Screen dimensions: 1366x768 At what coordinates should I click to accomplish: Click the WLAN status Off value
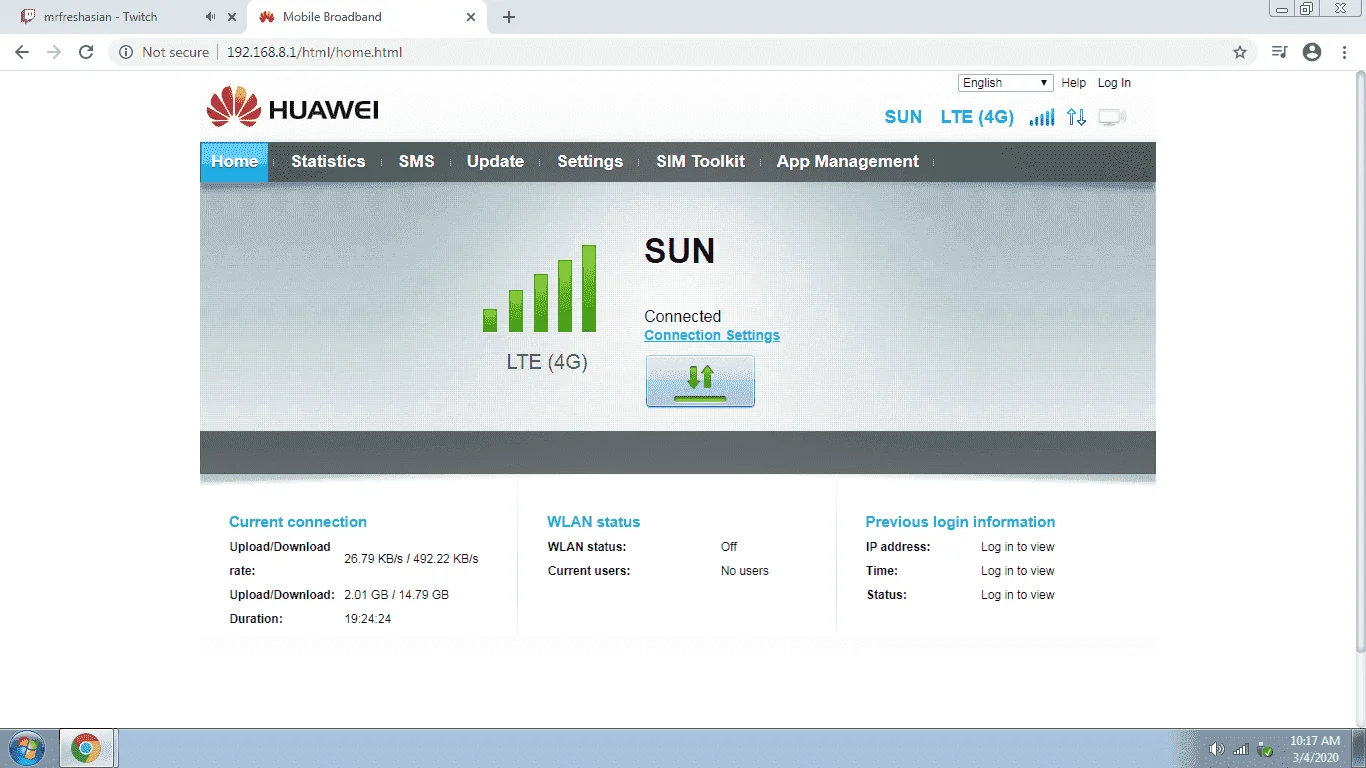click(x=729, y=547)
